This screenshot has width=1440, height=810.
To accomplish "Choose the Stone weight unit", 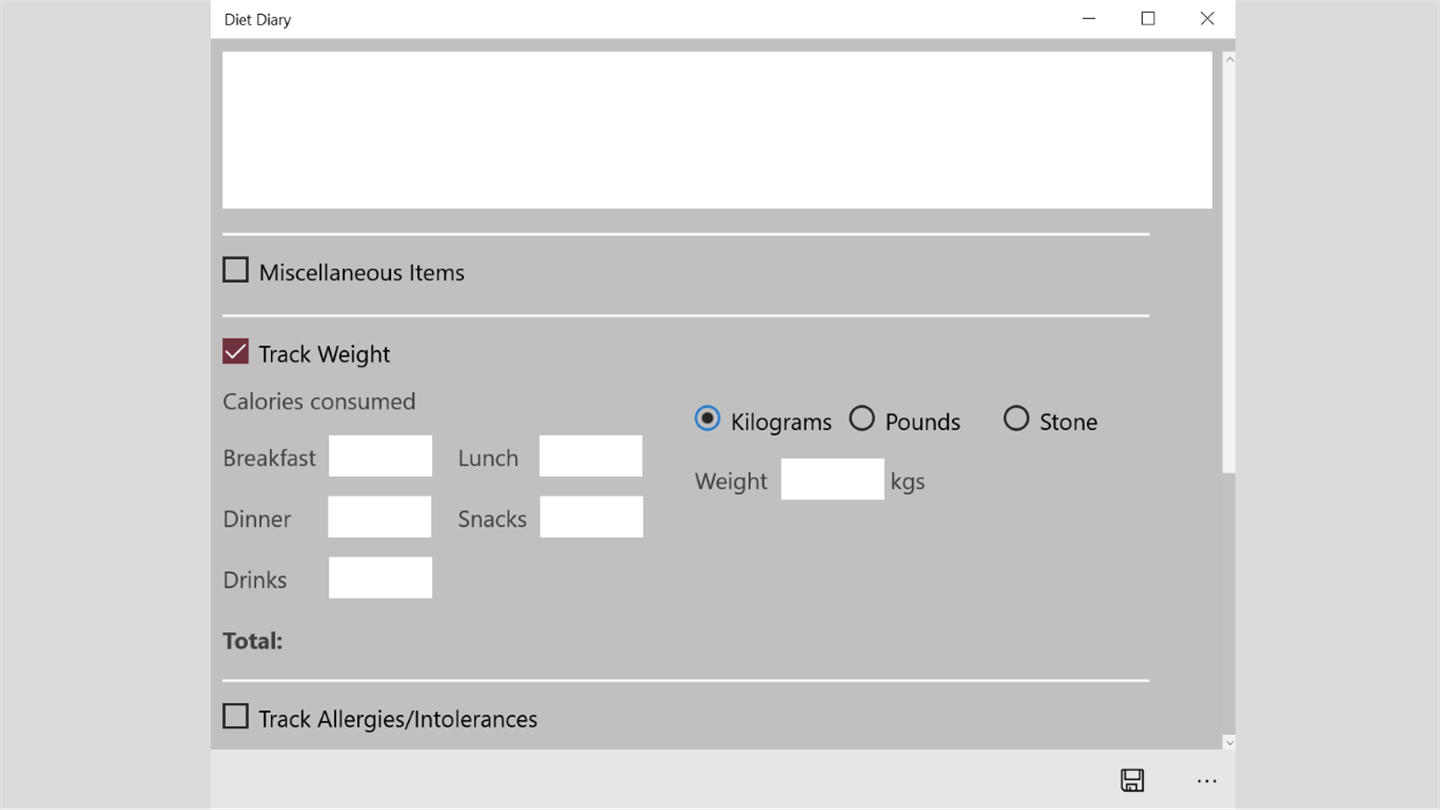I will 1016,419.
